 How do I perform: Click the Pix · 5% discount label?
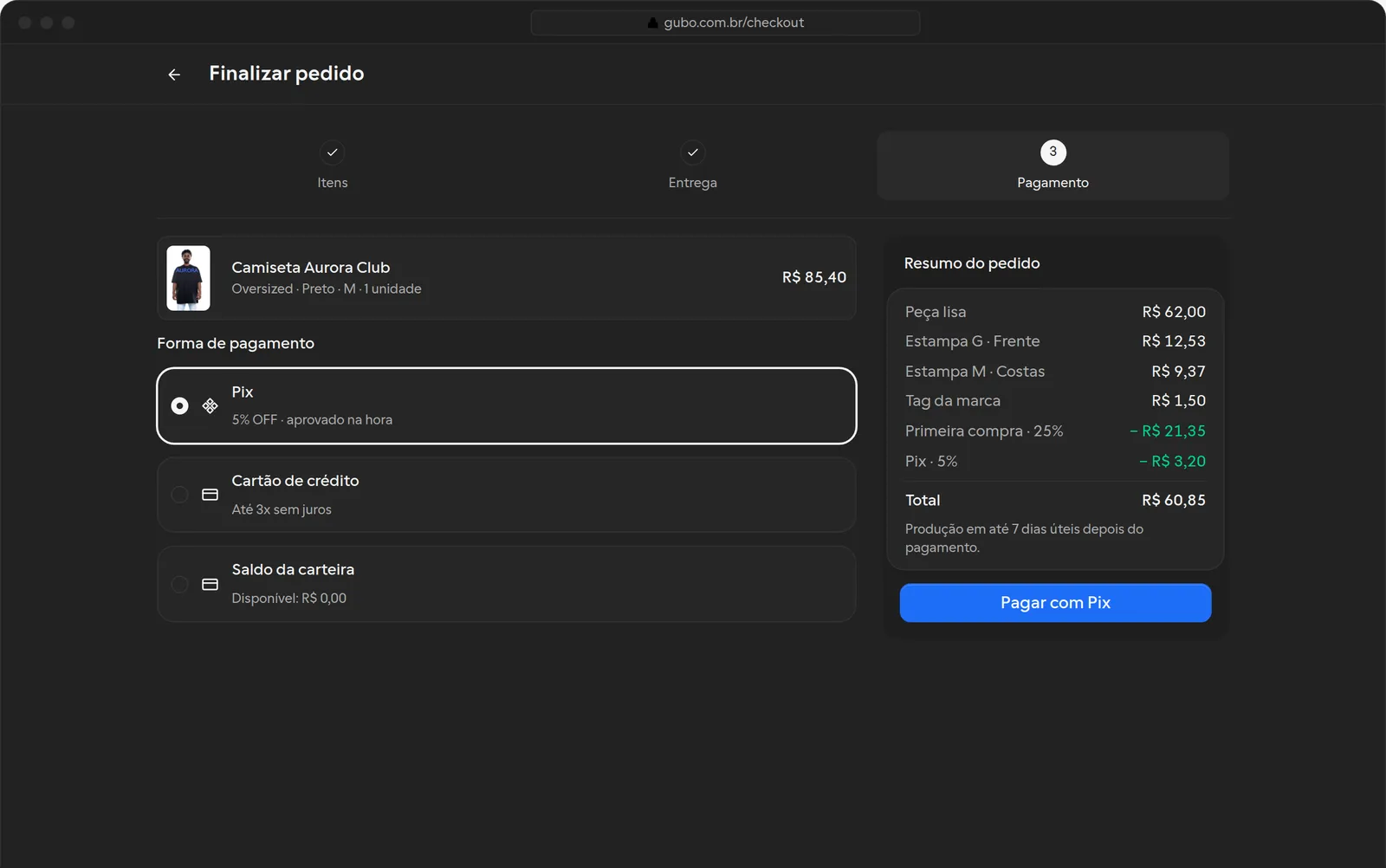point(931,462)
